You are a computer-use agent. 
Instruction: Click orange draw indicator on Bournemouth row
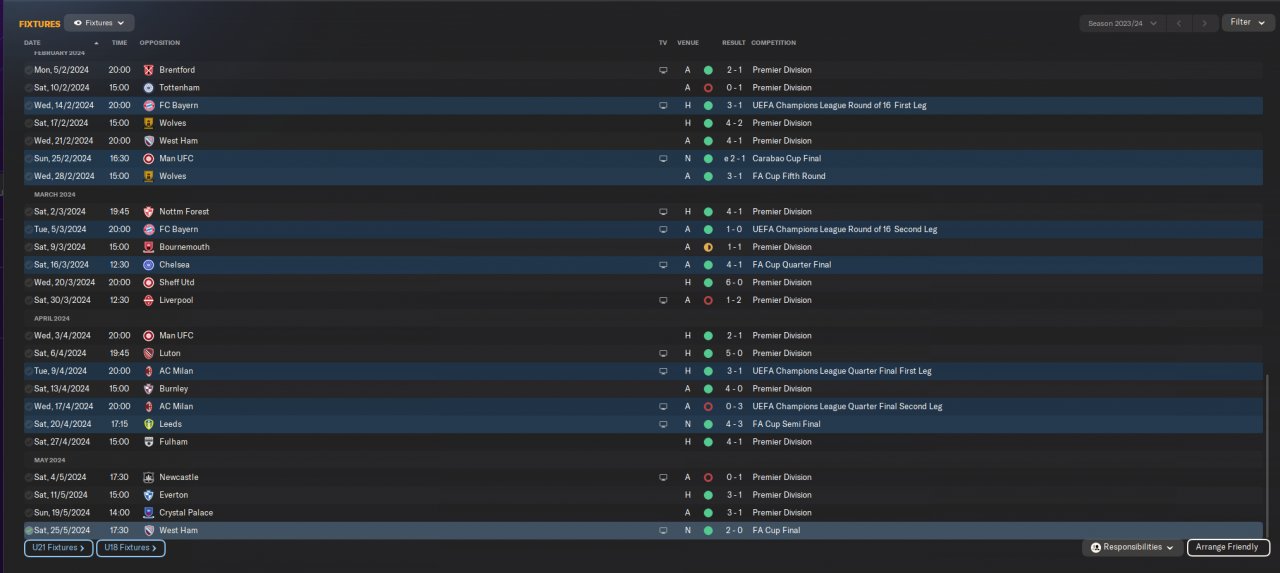coord(708,247)
